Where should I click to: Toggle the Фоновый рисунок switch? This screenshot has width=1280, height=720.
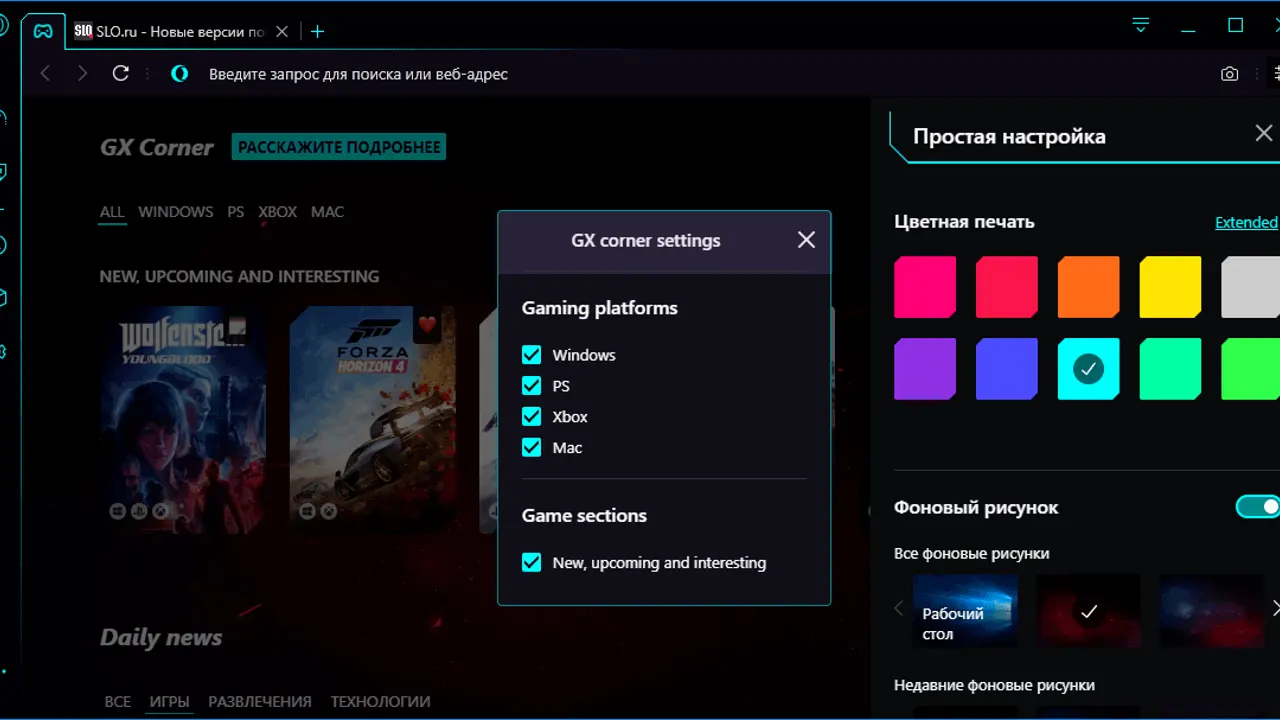click(1258, 507)
